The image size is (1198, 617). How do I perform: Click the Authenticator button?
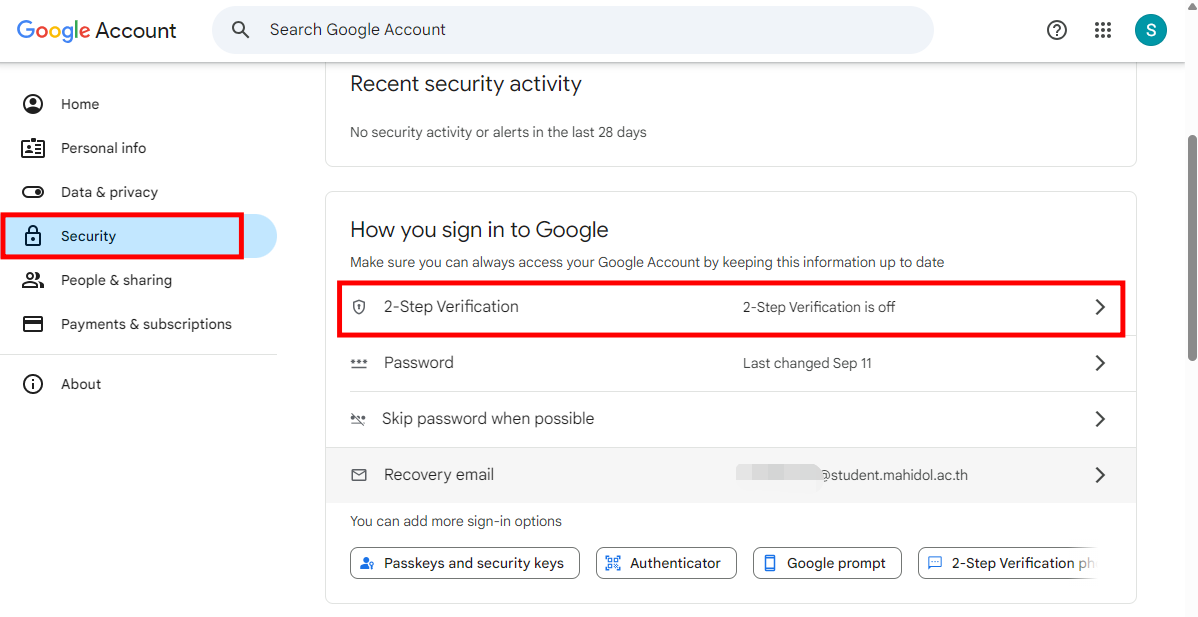(x=666, y=563)
